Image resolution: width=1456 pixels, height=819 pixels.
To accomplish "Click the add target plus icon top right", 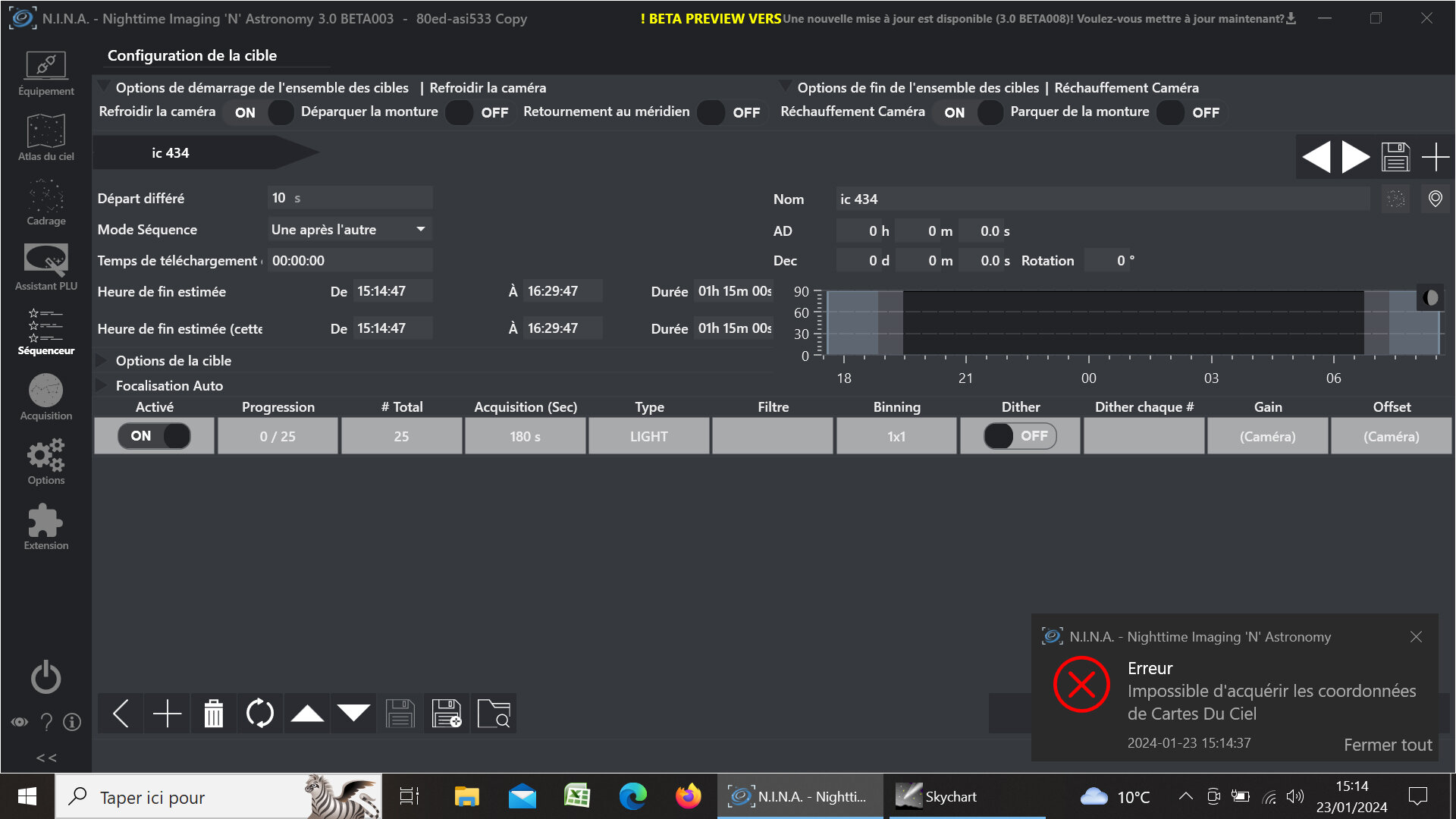I will point(1435,158).
